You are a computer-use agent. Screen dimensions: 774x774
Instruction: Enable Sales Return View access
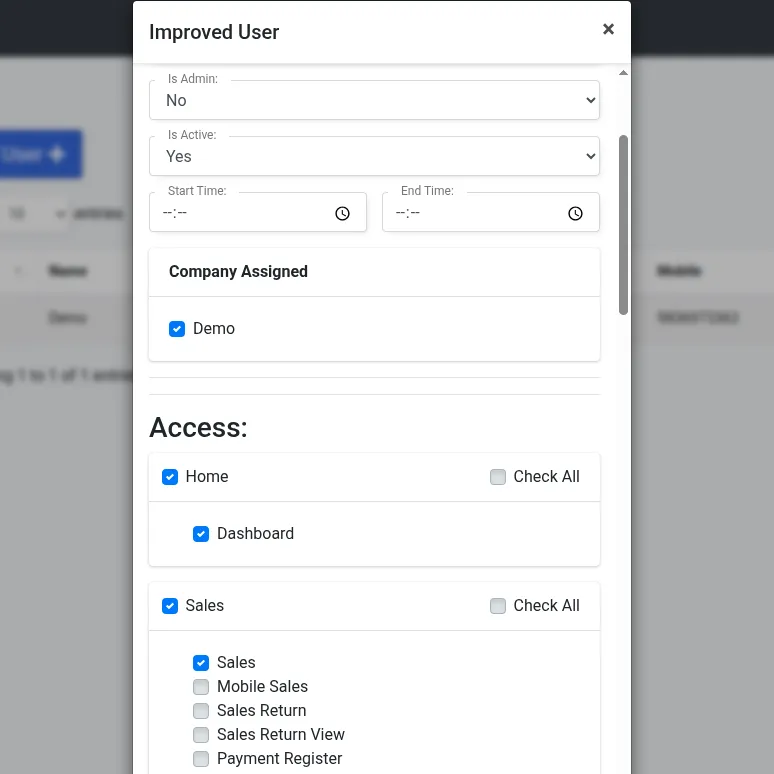201,735
